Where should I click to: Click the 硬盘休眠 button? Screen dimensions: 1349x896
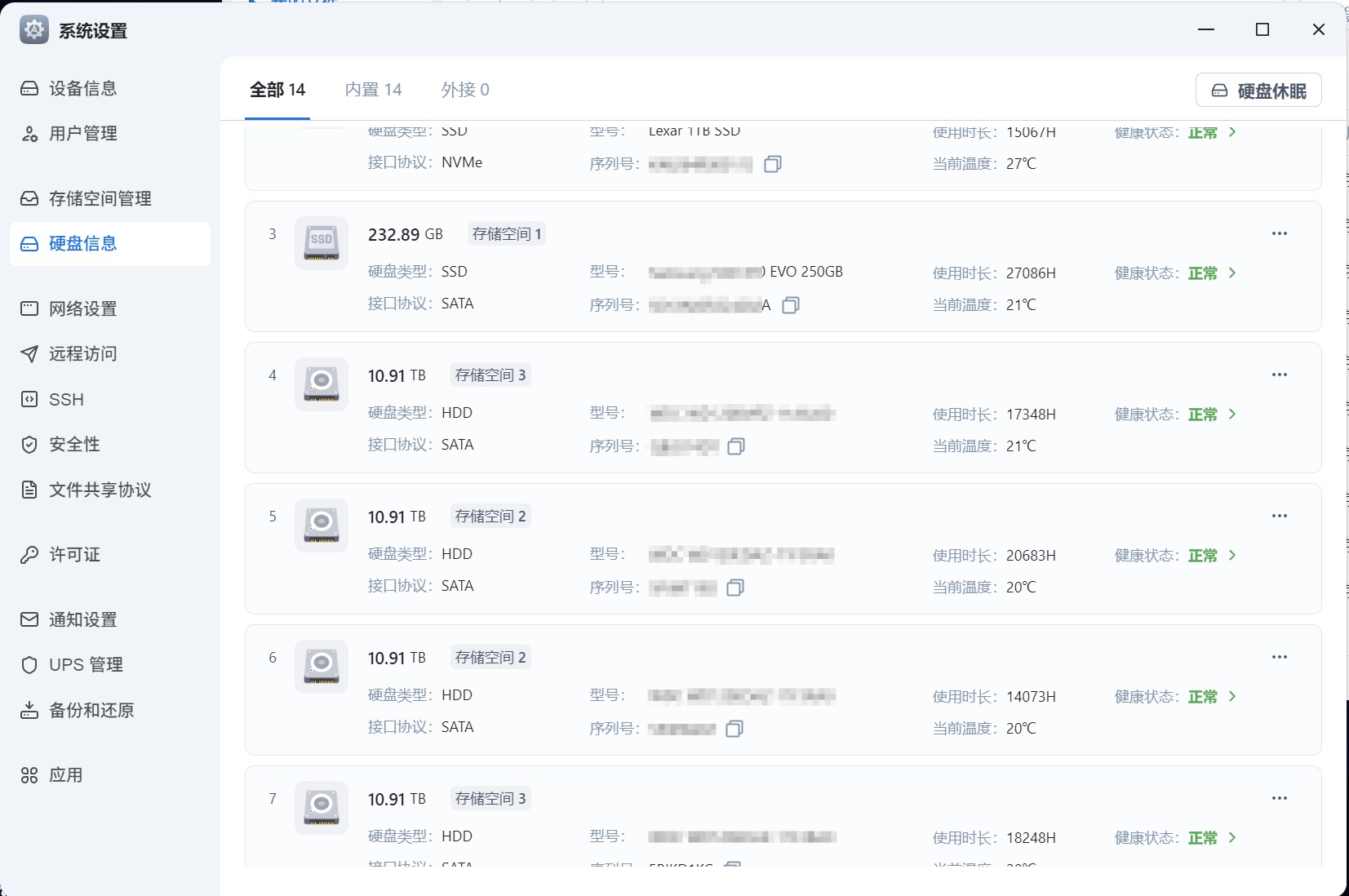coord(1258,91)
